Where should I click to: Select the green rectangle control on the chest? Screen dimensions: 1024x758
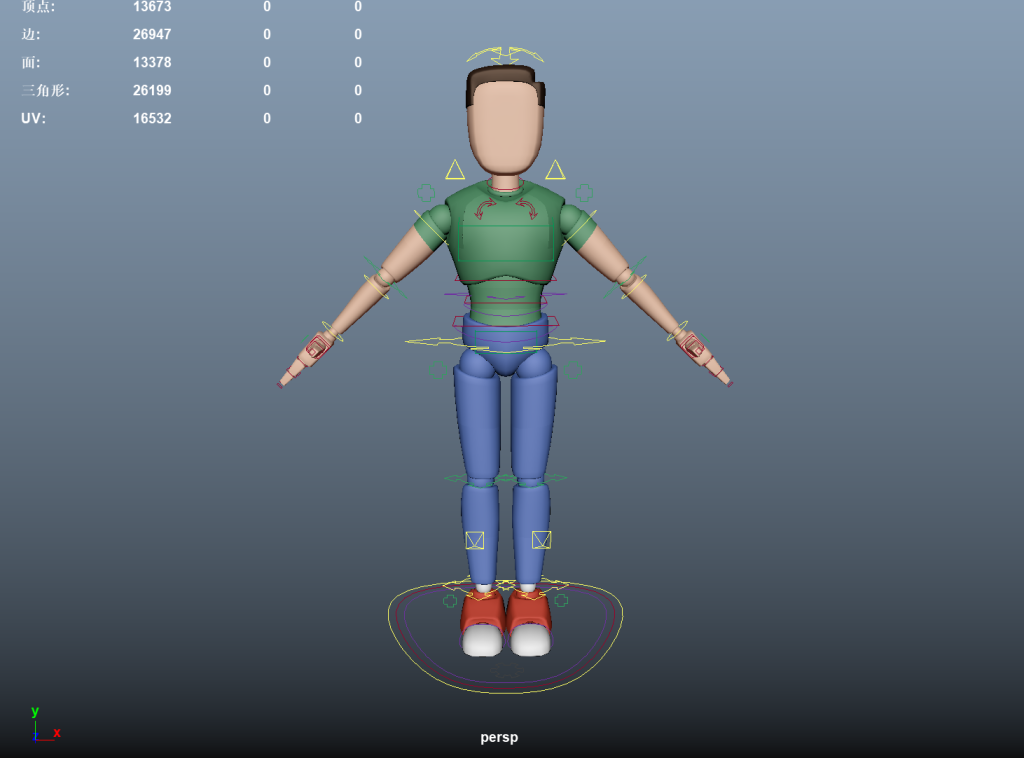point(505,227)
